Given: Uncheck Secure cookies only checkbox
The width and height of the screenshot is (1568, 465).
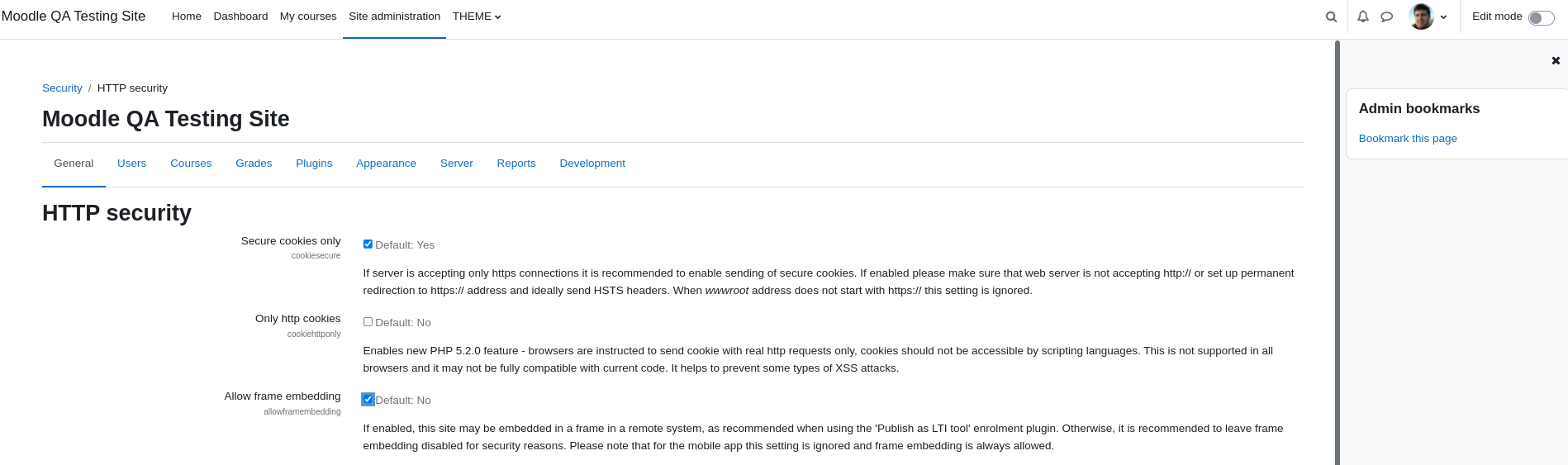Looking at the screenshot, I should click(368, 244).
